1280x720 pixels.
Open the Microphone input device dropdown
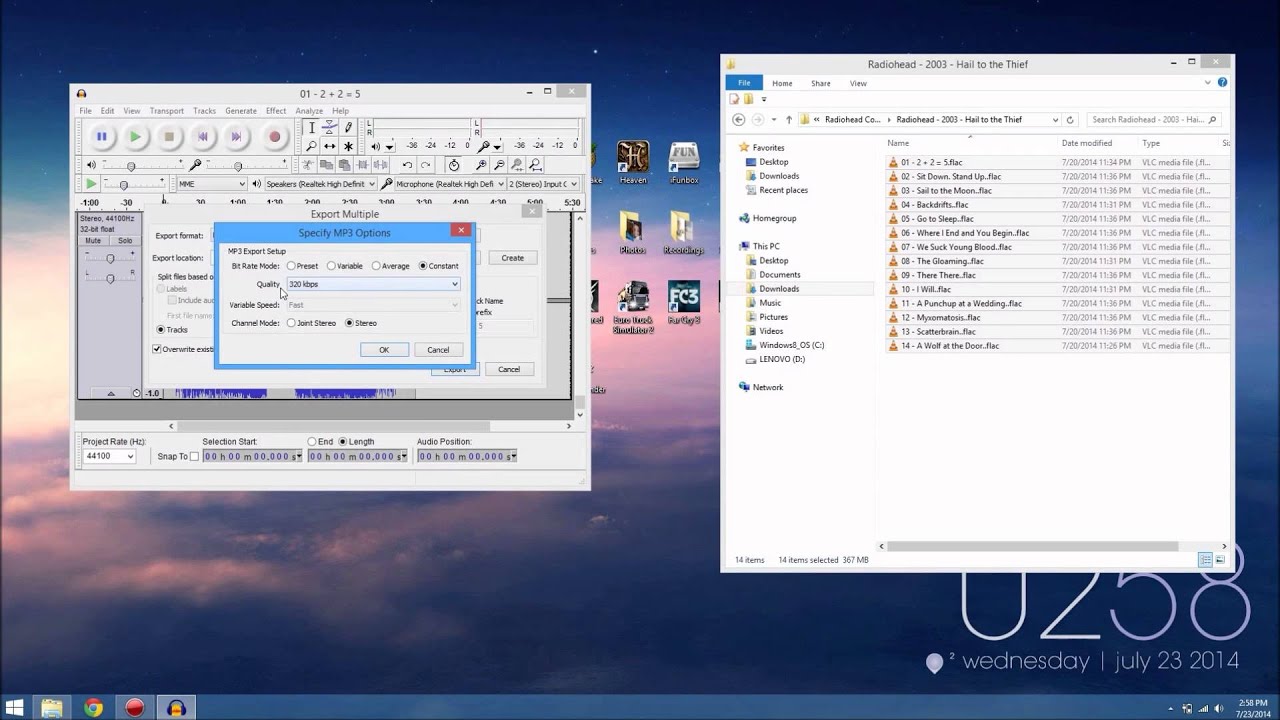(450, 184)
